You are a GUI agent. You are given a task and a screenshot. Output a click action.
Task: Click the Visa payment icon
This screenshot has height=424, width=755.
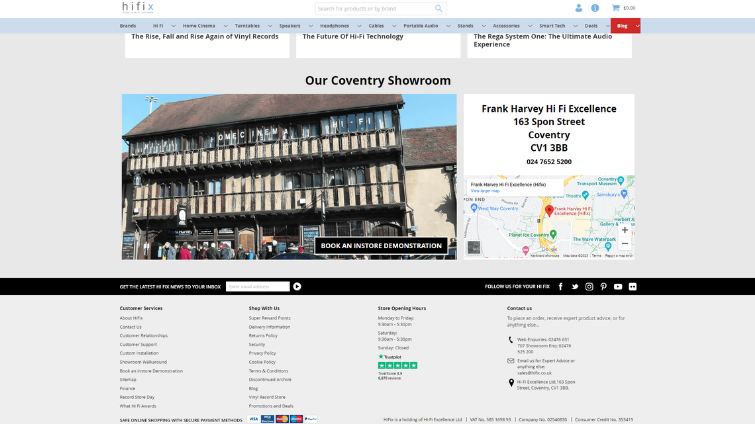tap(253, 419)
